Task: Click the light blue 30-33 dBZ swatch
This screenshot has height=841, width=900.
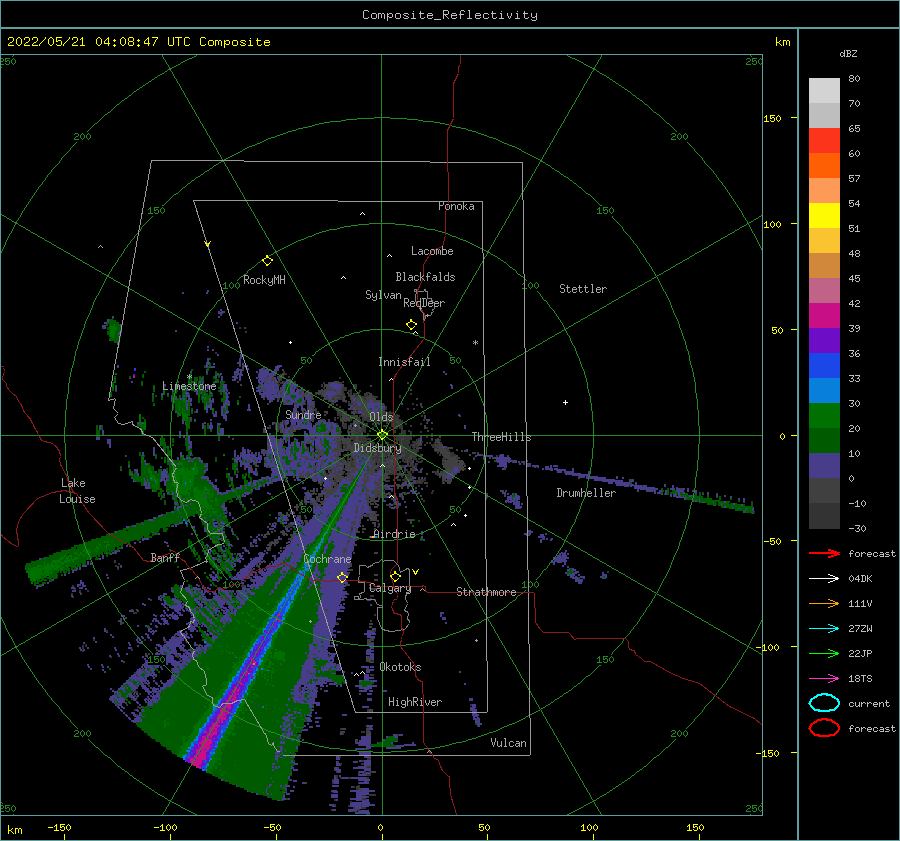Action: 824,390
